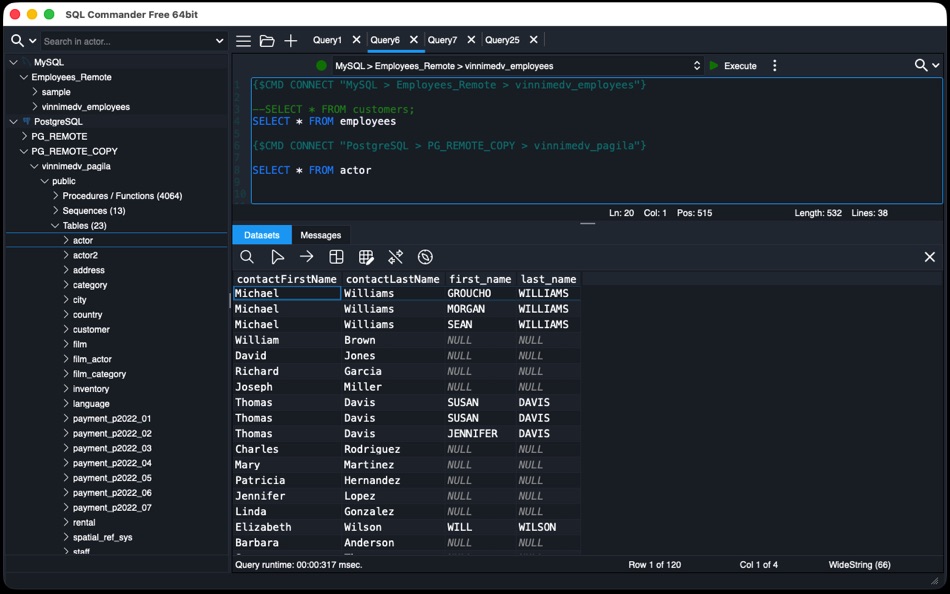The height and width of the screenshot is (594, 950).
Task: Click the circular clock icon in datasets toolbar
Action: [425, 257]
